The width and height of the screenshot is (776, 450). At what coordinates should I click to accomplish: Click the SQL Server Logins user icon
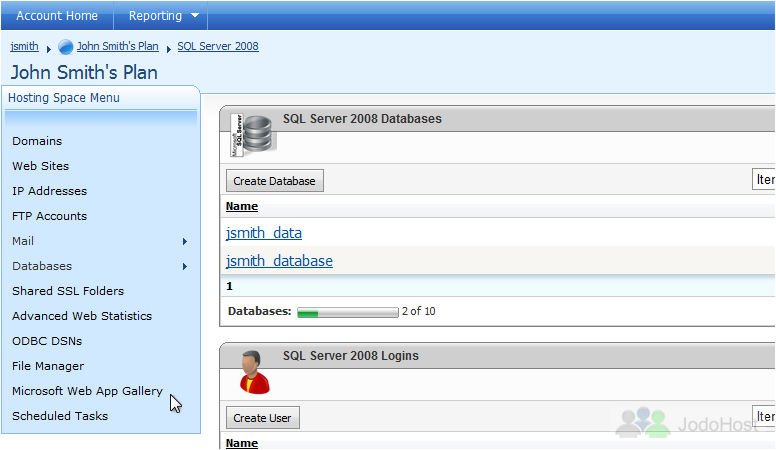coord(255,372)
